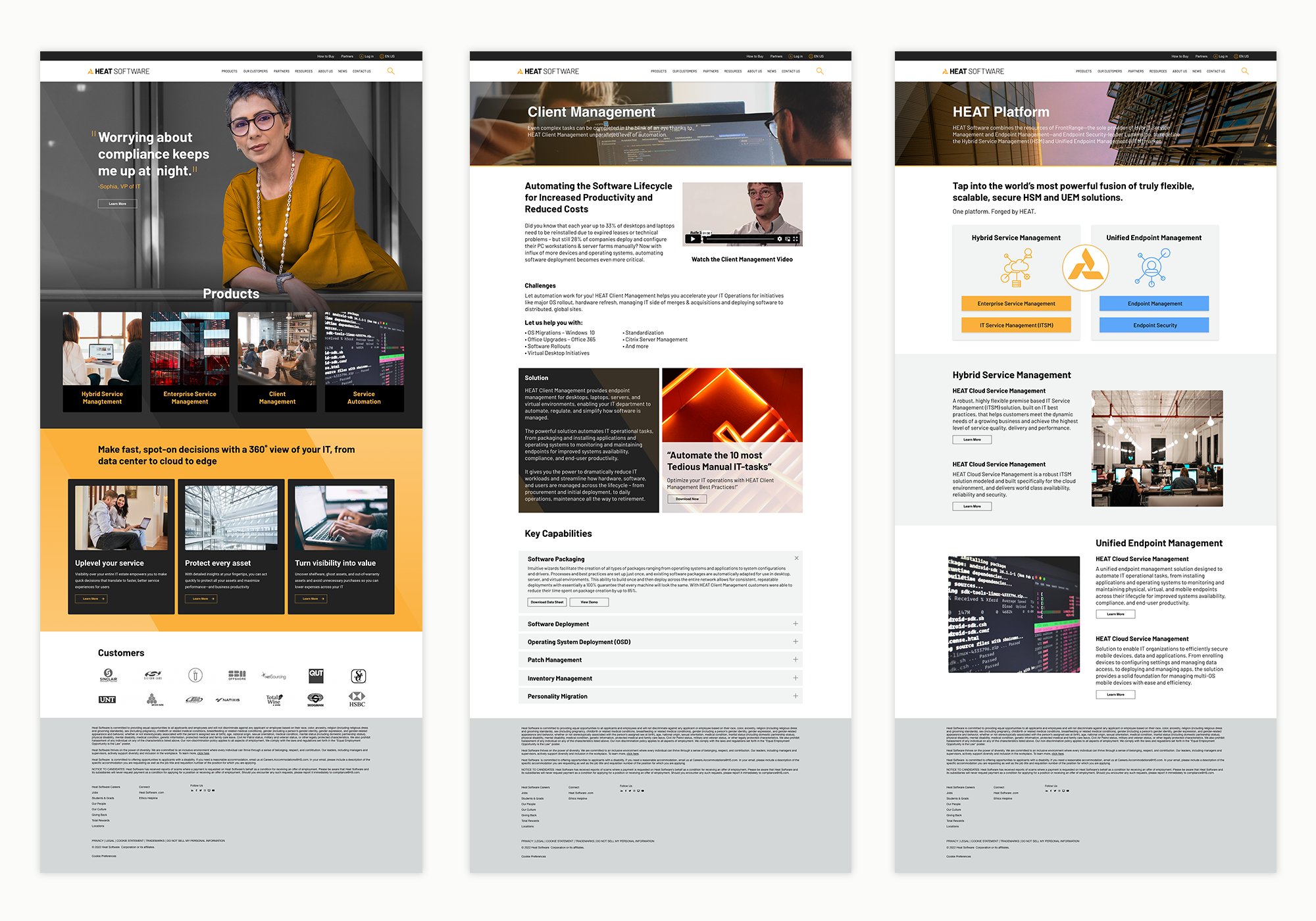Viewport: 1316px width, 921px height.
Task: Click How to Buy on Client Management page
Action: point(755,57)
